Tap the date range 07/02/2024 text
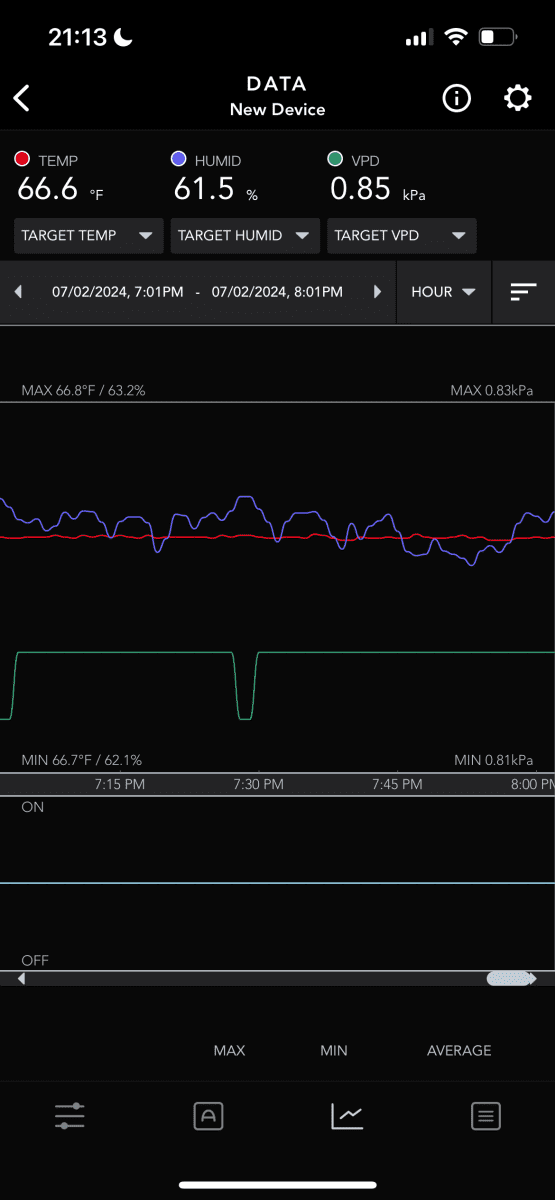 197,292
